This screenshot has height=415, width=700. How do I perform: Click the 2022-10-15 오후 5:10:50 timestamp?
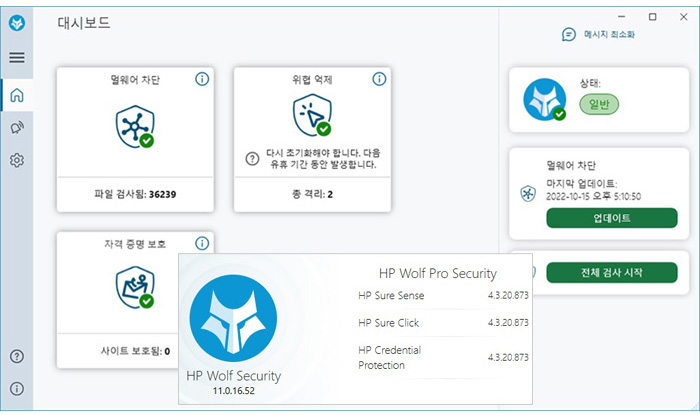593,196
